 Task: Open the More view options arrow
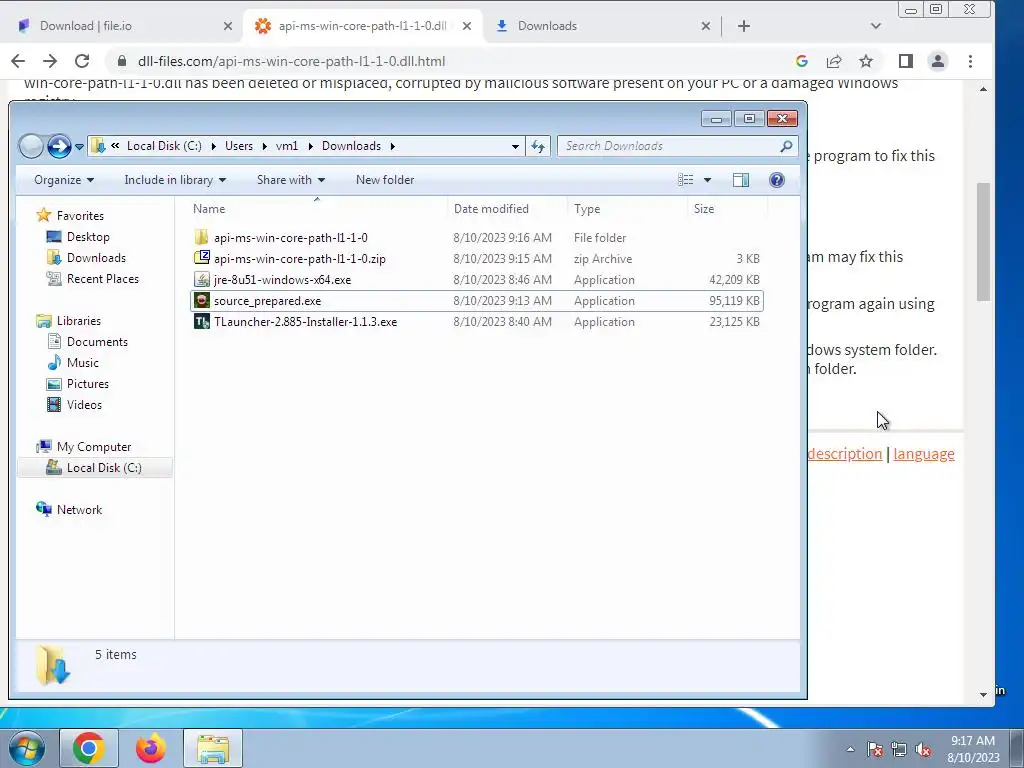tap(707, 180)
